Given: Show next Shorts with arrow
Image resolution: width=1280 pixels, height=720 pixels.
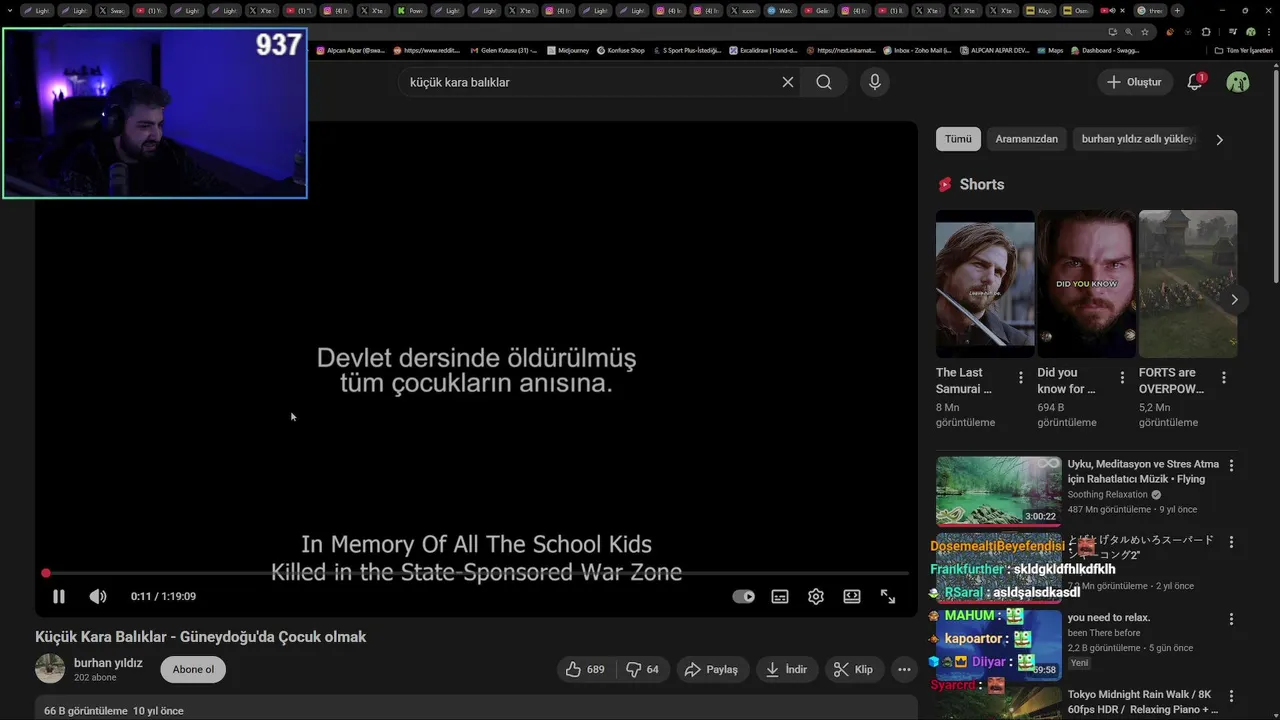Looking at the screenshot, I should click(1234, 299).
